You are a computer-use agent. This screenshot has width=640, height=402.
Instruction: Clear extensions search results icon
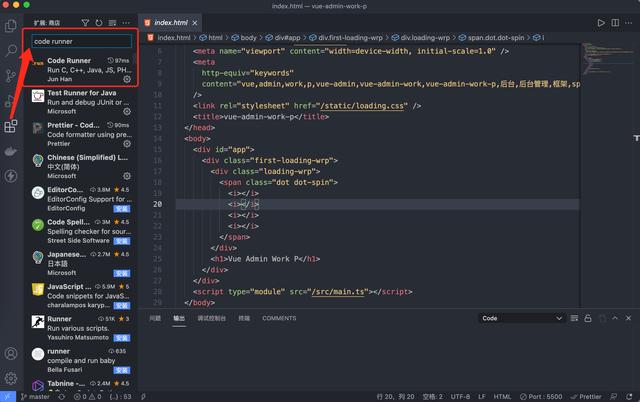click(112, 23)
